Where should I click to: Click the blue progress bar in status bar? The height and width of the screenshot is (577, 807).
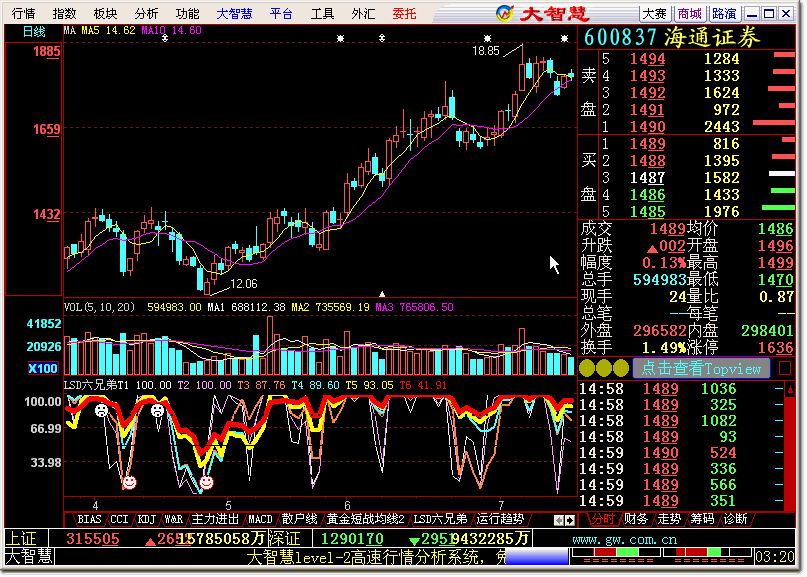point(536,557)
